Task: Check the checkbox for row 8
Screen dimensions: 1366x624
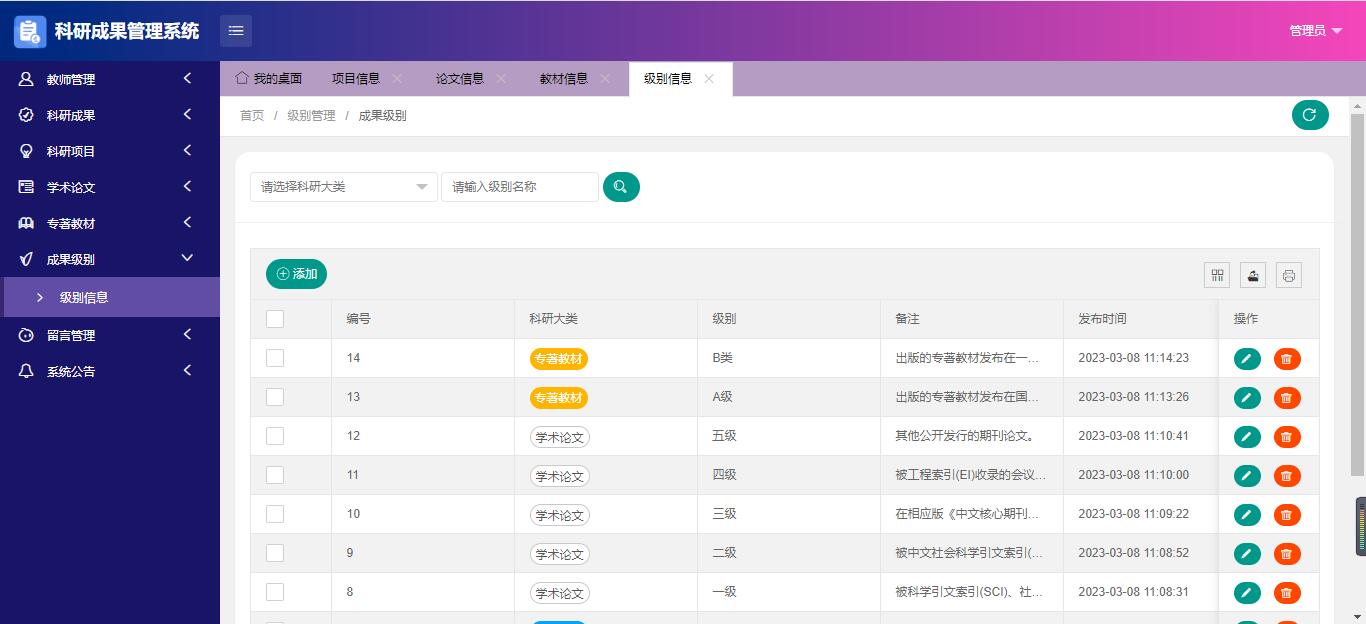Action: tap(275, 592)
